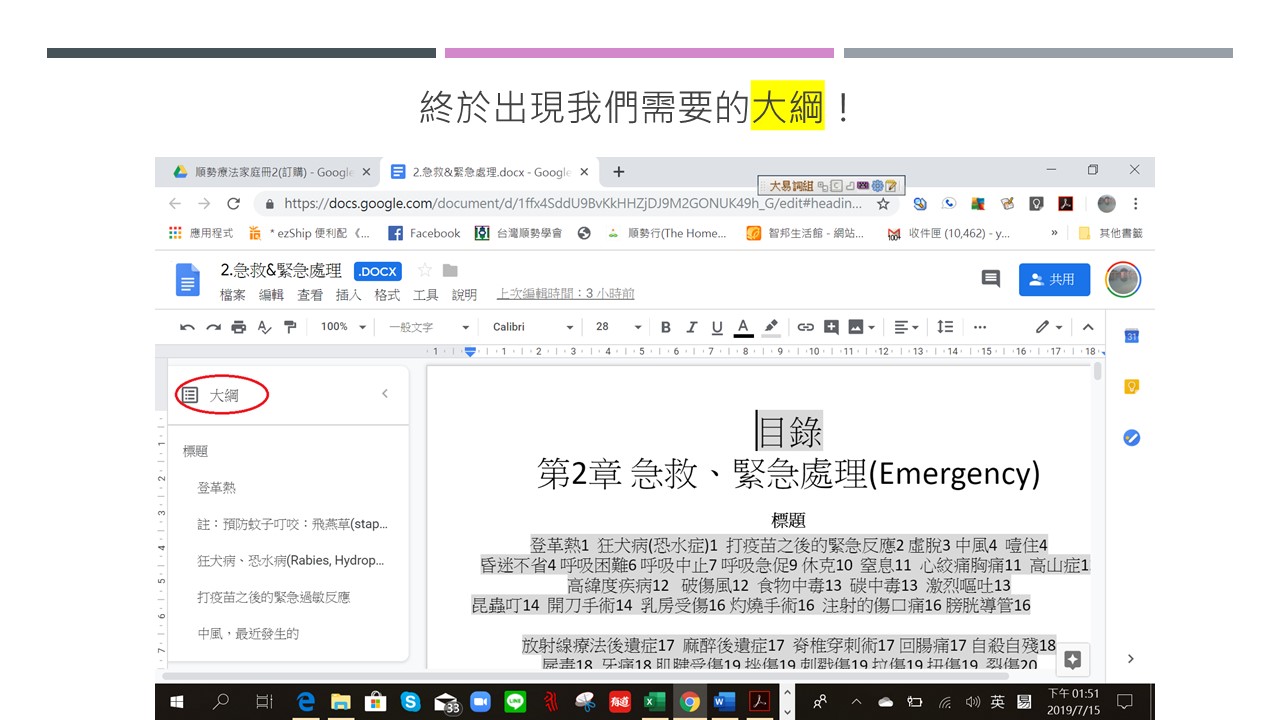
Task: Click the print icon in toolbar
Action: tap(238, 327)
